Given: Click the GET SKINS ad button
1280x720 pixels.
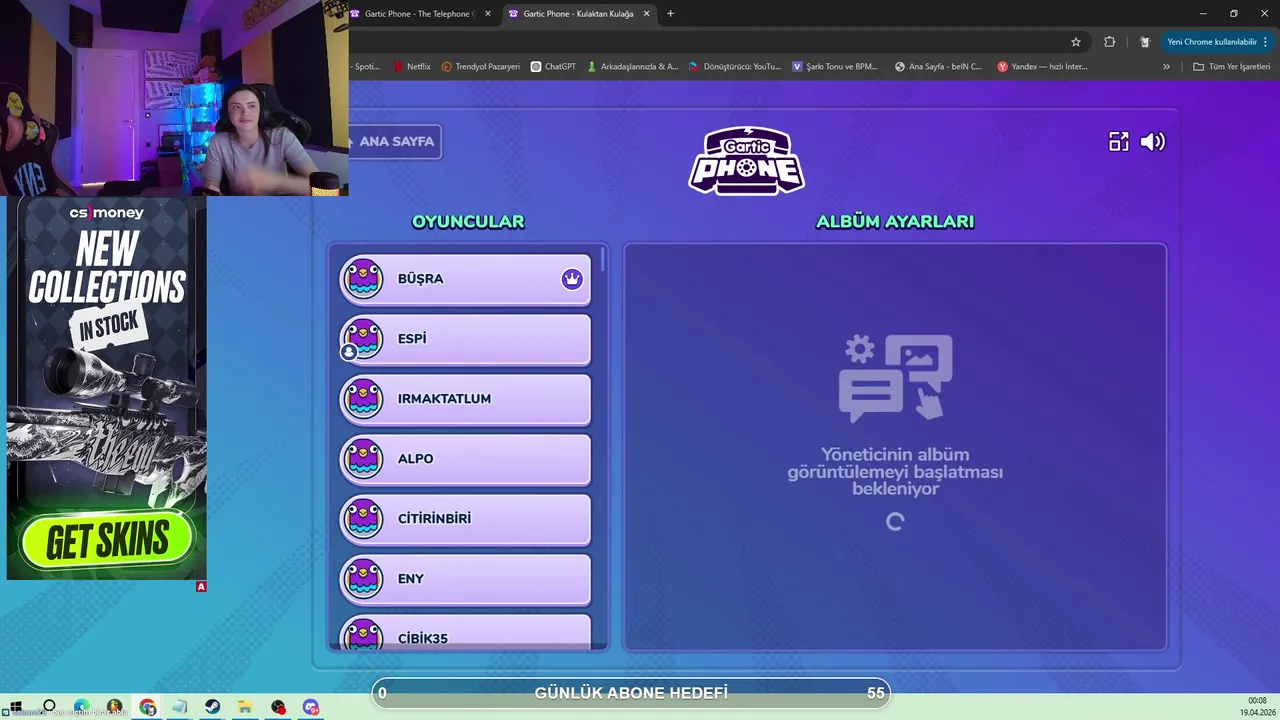Looking at the screenshot, I should 107,541.
